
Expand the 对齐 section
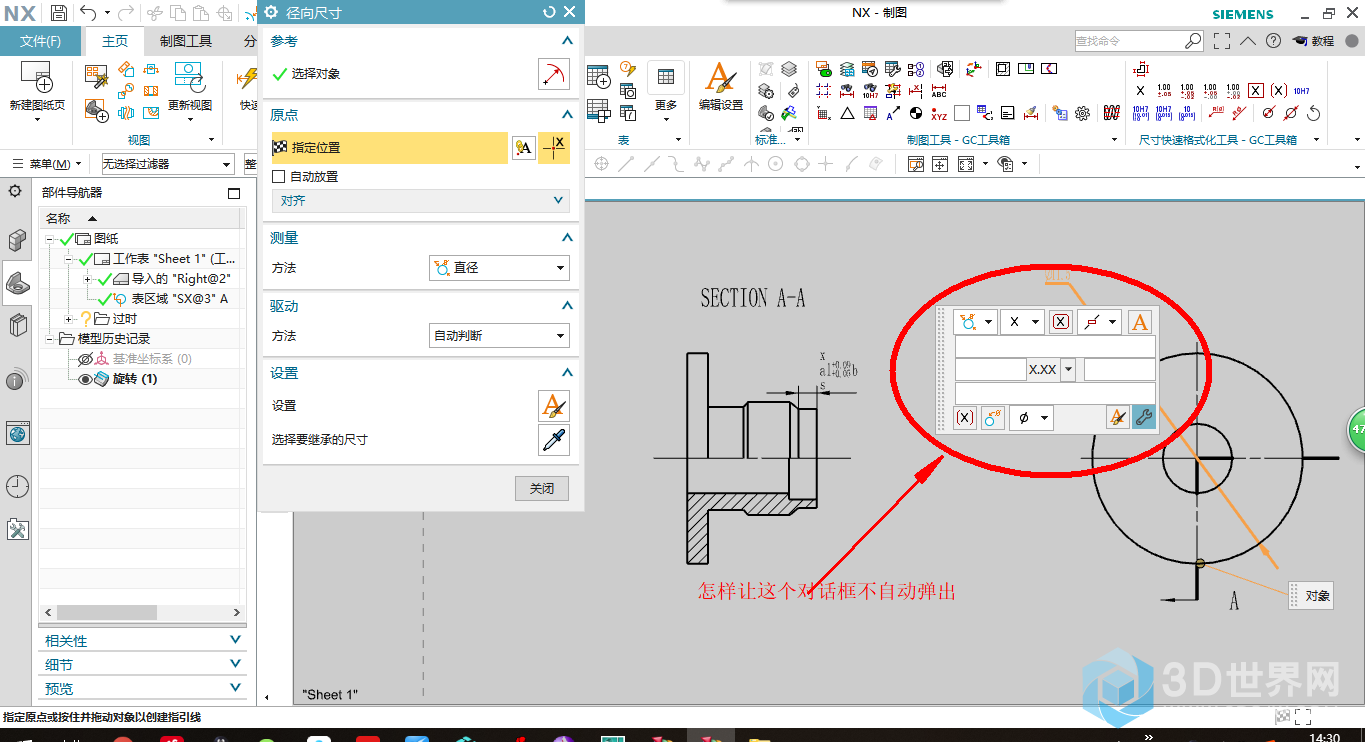[421, 201]
